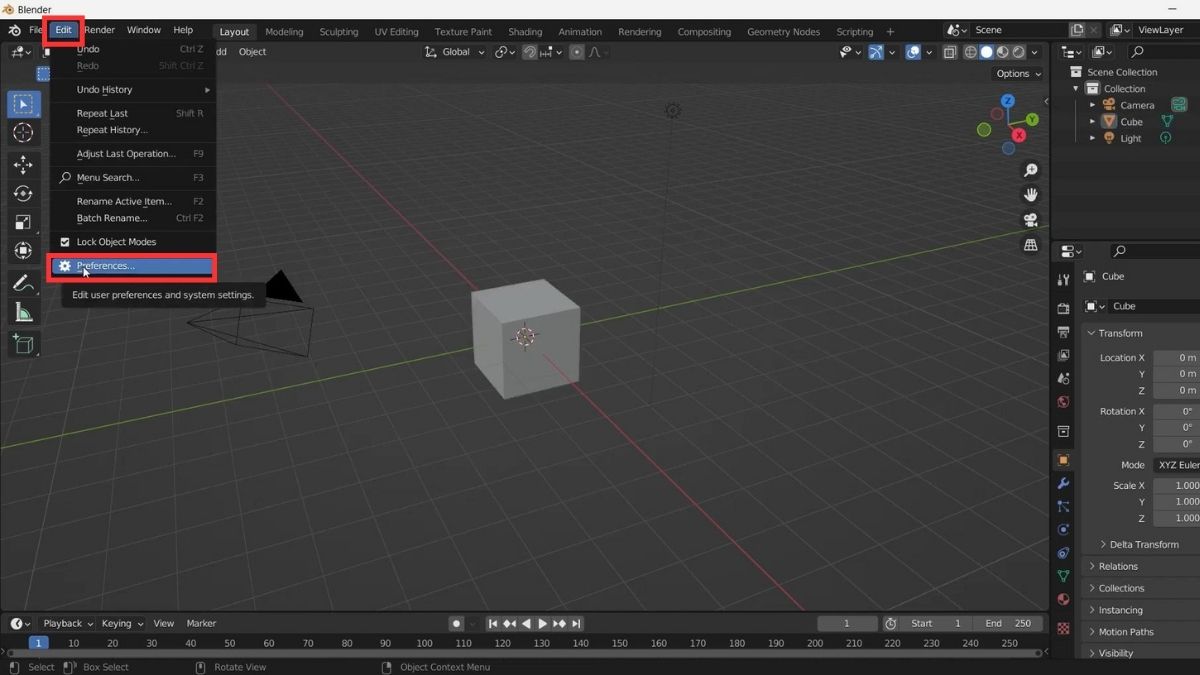Open the Modifier wrench properties tab
This screenshot has width=1200, height=675.
coord(1063,484)
